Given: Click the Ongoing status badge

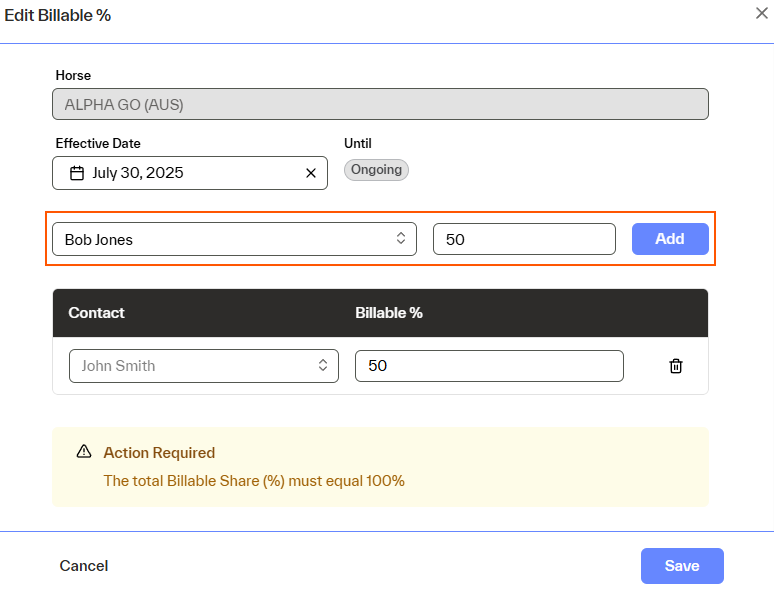Looking at the screenshot, I should tap(376, 170).
